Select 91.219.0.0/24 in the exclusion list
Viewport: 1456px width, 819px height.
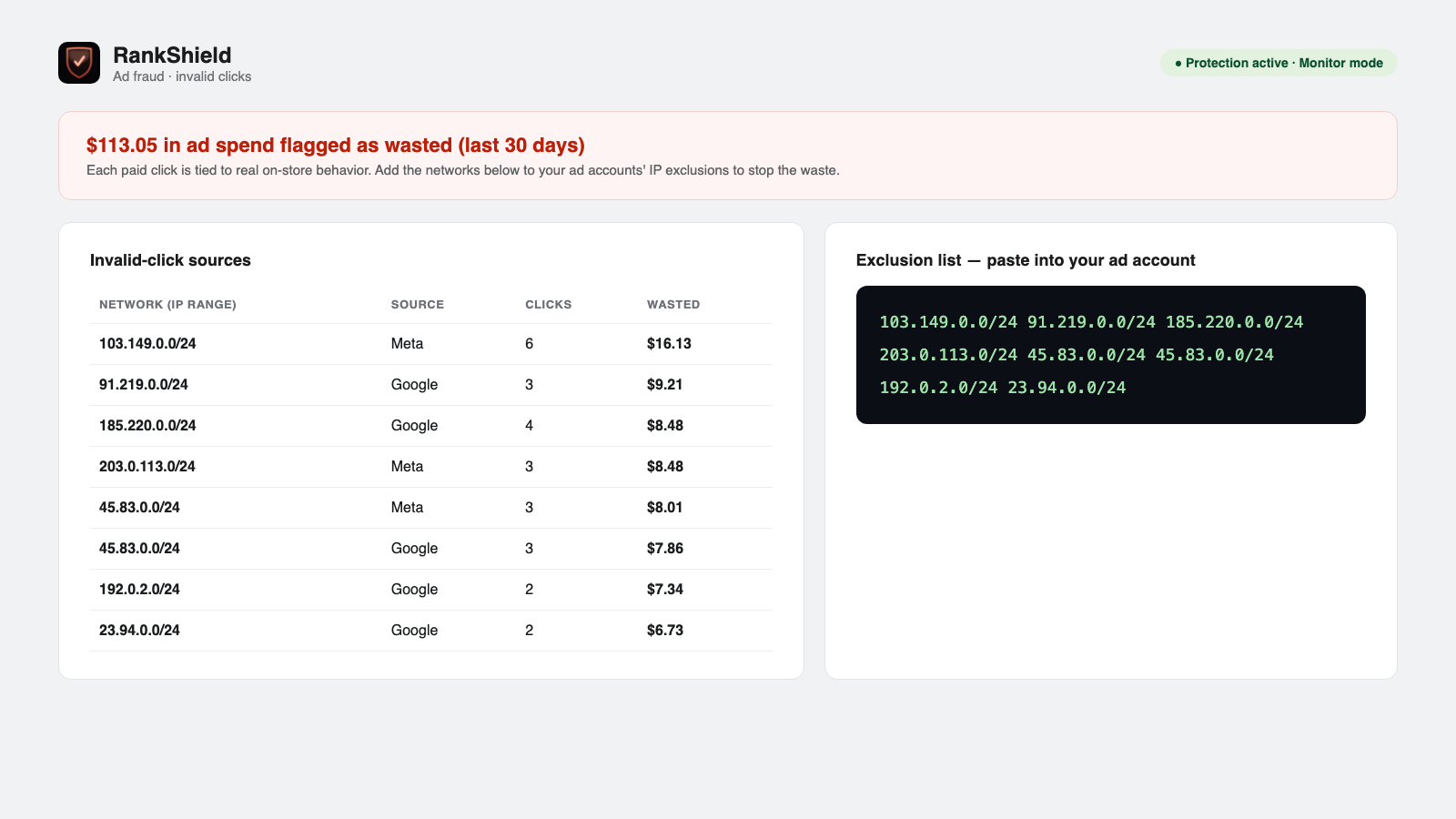(x=1091, y=322)
